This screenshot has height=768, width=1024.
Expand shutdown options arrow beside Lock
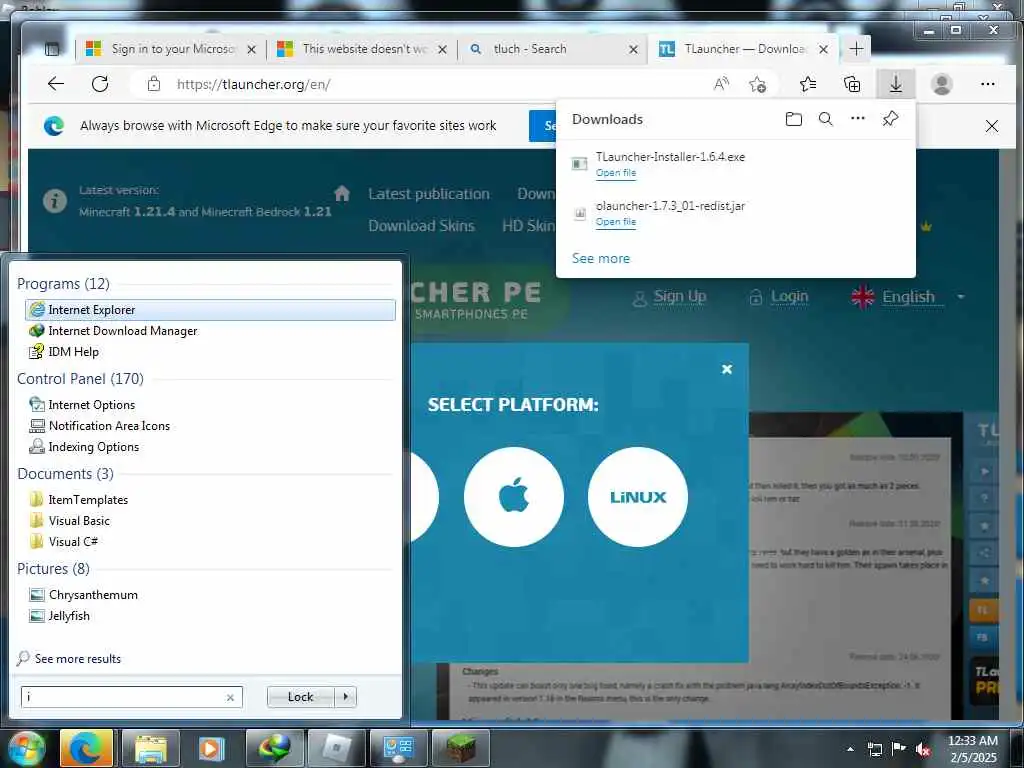pyautogui.click(x=345, y=697)
